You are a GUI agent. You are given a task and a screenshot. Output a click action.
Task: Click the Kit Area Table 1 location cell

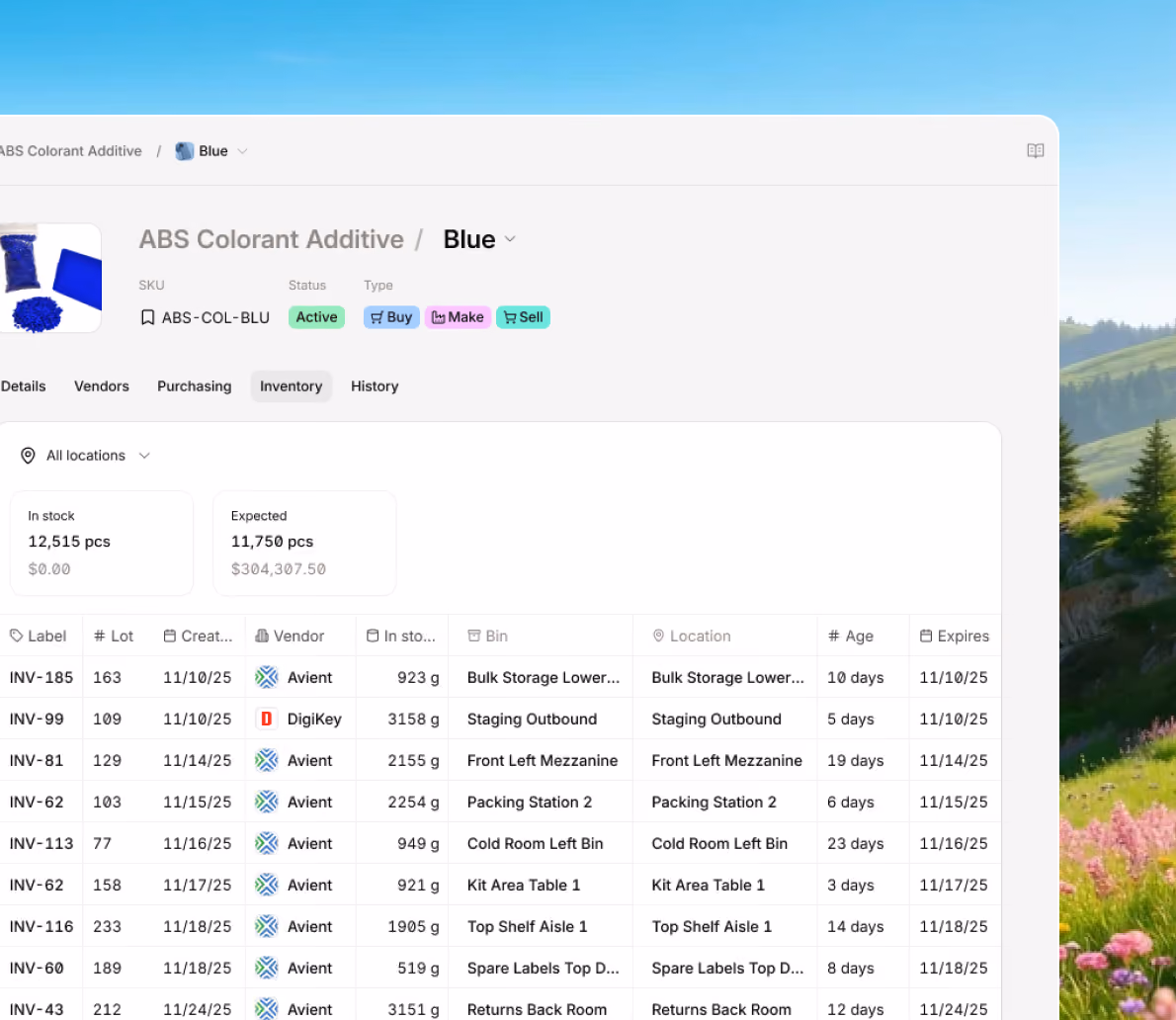[724, 885]
